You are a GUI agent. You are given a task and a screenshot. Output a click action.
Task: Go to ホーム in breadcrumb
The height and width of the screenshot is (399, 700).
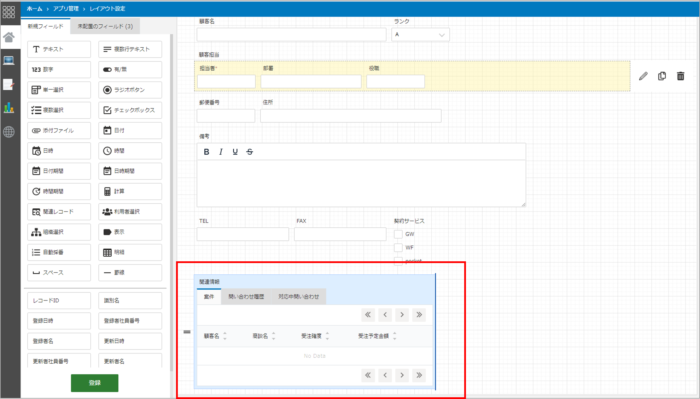pyautogui.click(x=34, y=8)
